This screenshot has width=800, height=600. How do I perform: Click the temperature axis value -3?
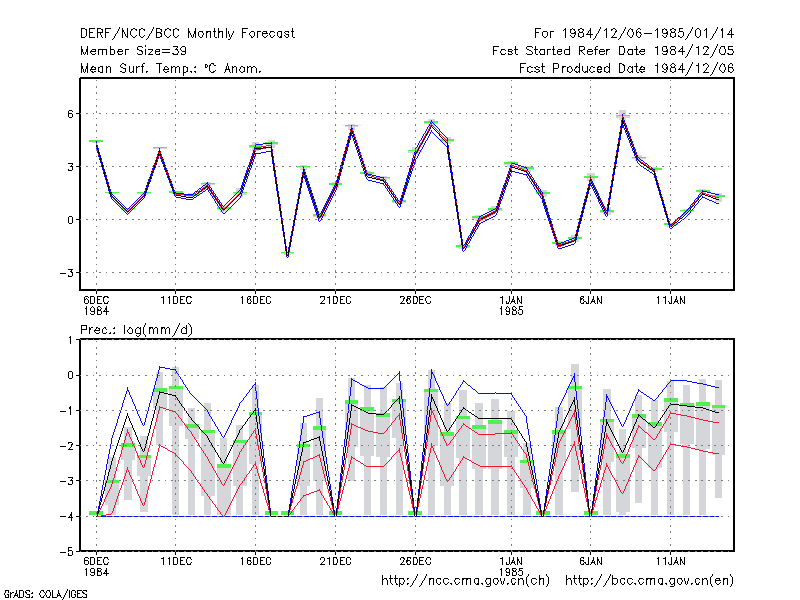(67, 273)
